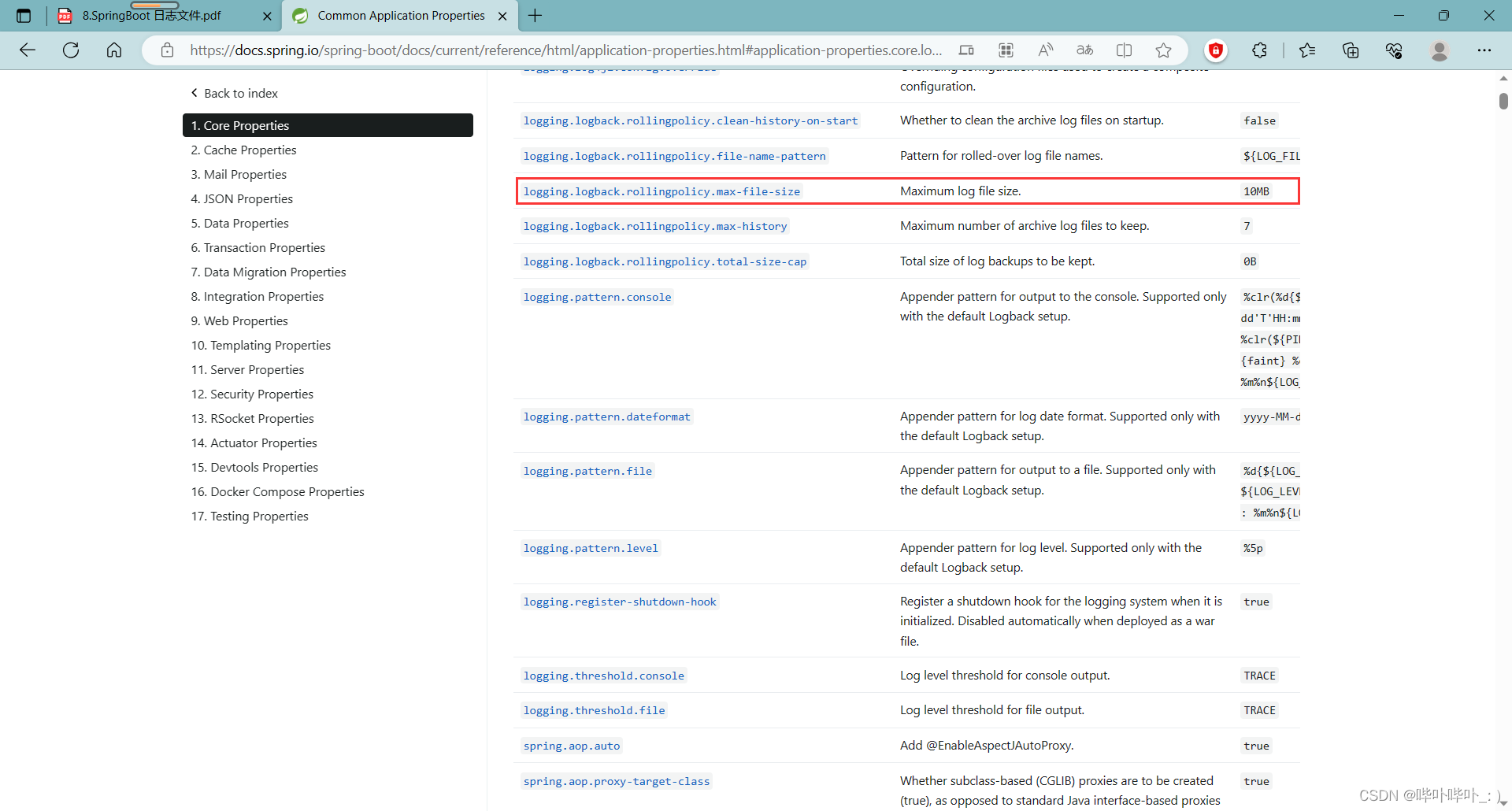Open 15. Devtools Properties
The image size is (1512, 811).
pyautogui.click(x=254, y=467)
